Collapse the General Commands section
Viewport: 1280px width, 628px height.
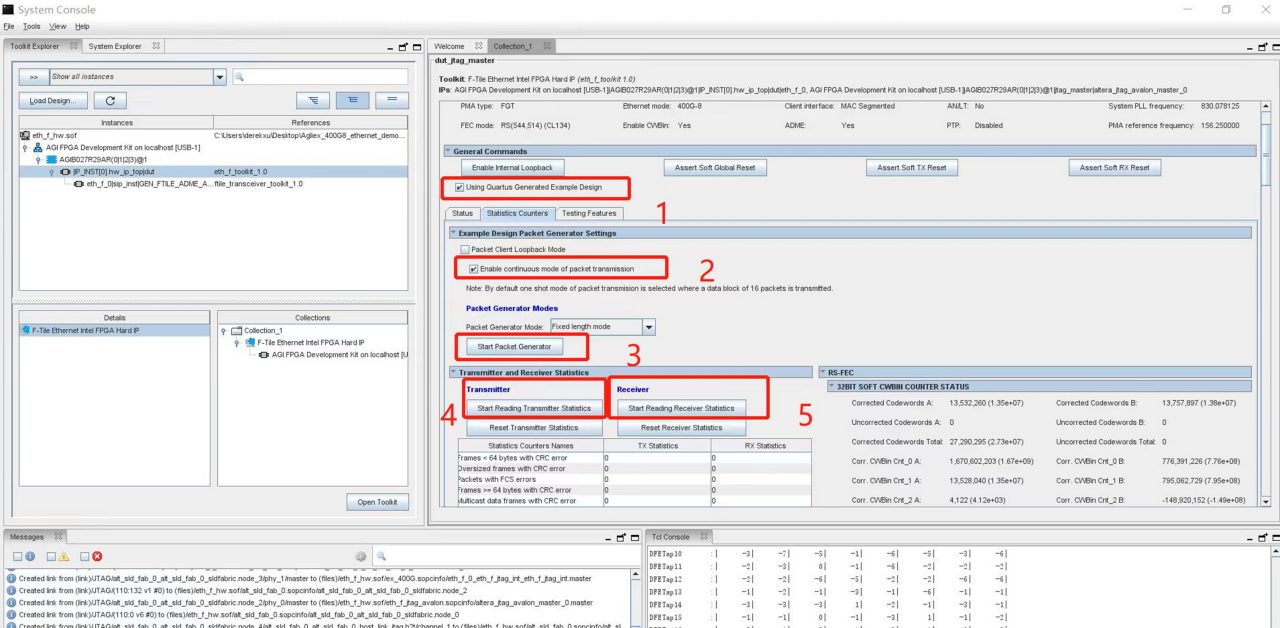coord(449,151)
